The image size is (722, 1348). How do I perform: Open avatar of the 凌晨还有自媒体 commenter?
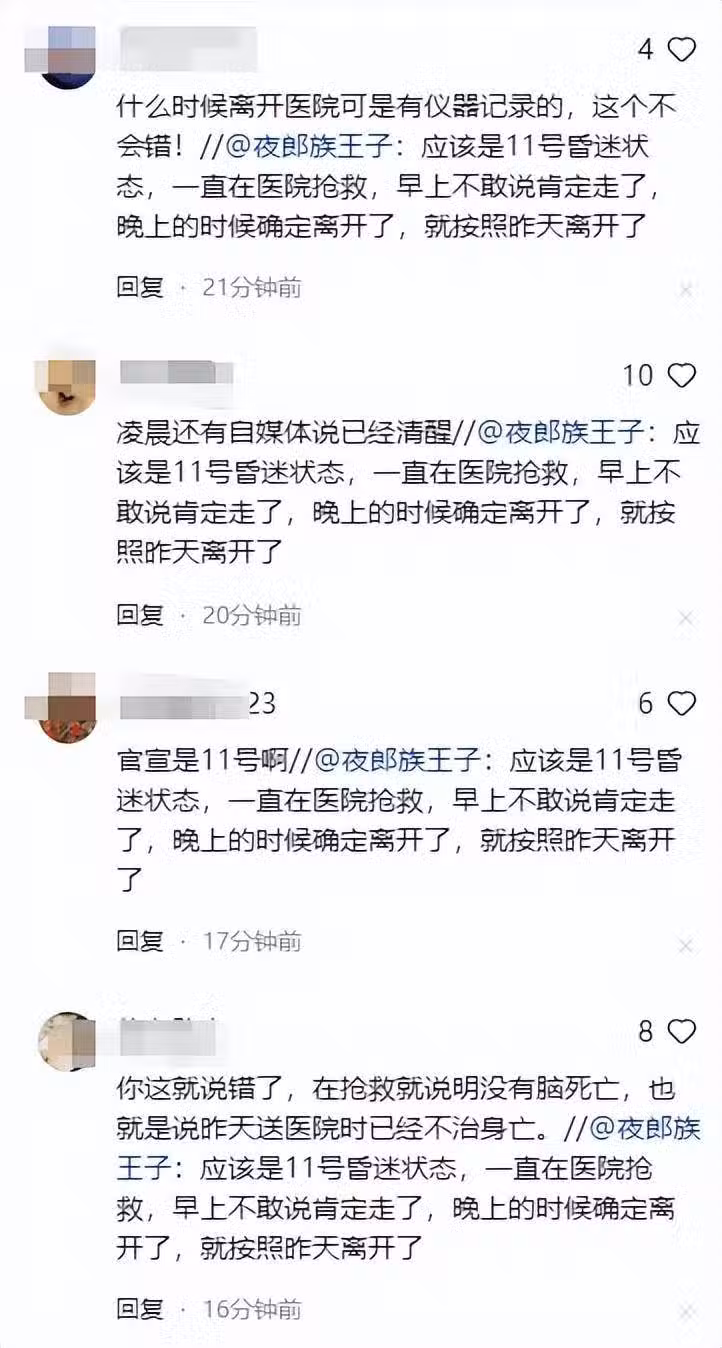(x=66, y=386)
